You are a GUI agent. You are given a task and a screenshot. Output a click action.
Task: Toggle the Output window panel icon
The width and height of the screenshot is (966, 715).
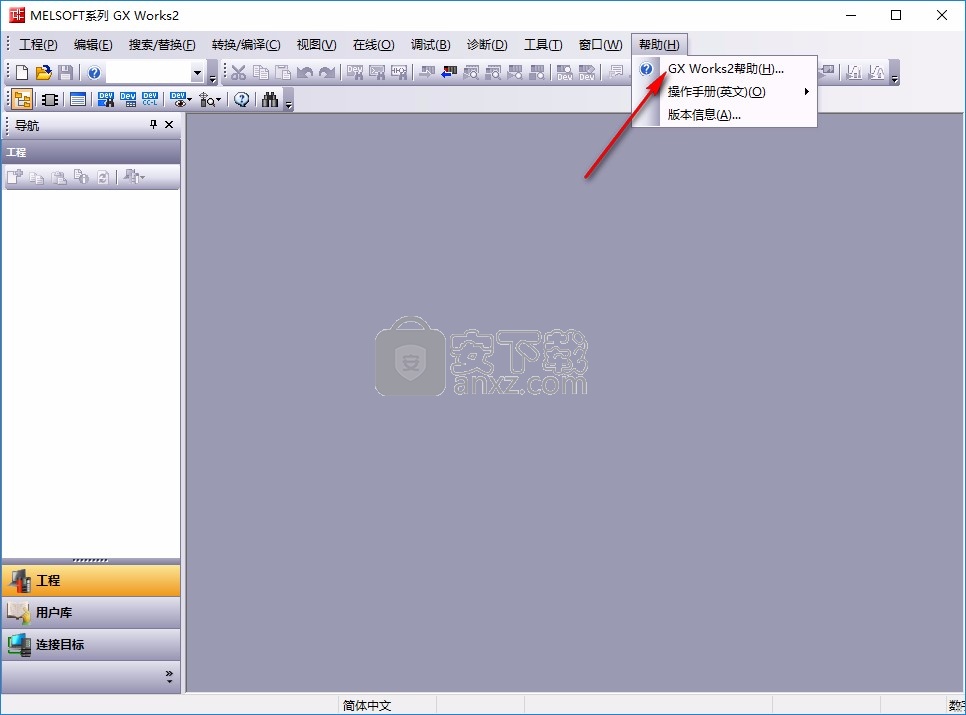click(x=78, y=100)
